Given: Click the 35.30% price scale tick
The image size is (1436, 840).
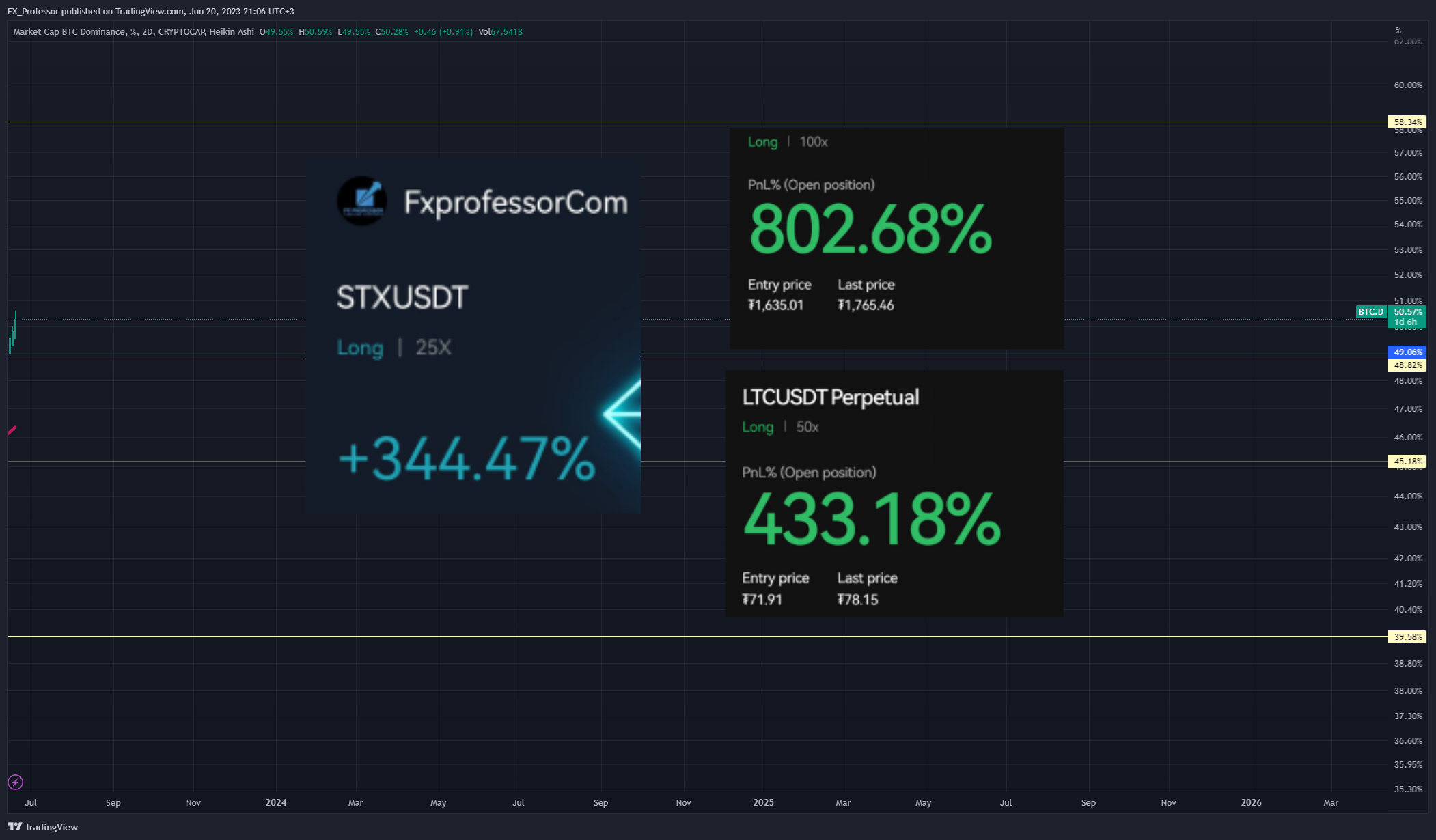Looking at the screenshot, I should click(x=1408, y=789).
